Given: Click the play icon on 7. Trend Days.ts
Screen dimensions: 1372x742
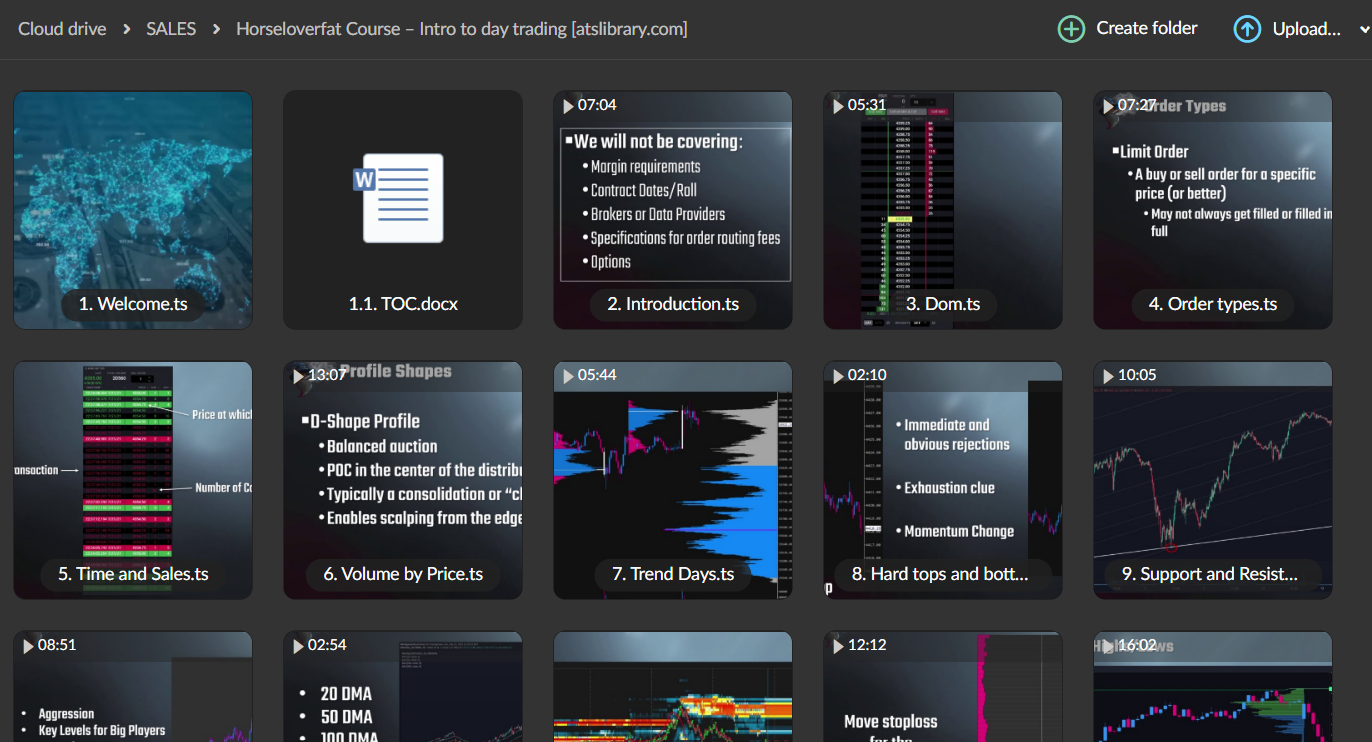Looking at the screenshot, I should 568,374.
